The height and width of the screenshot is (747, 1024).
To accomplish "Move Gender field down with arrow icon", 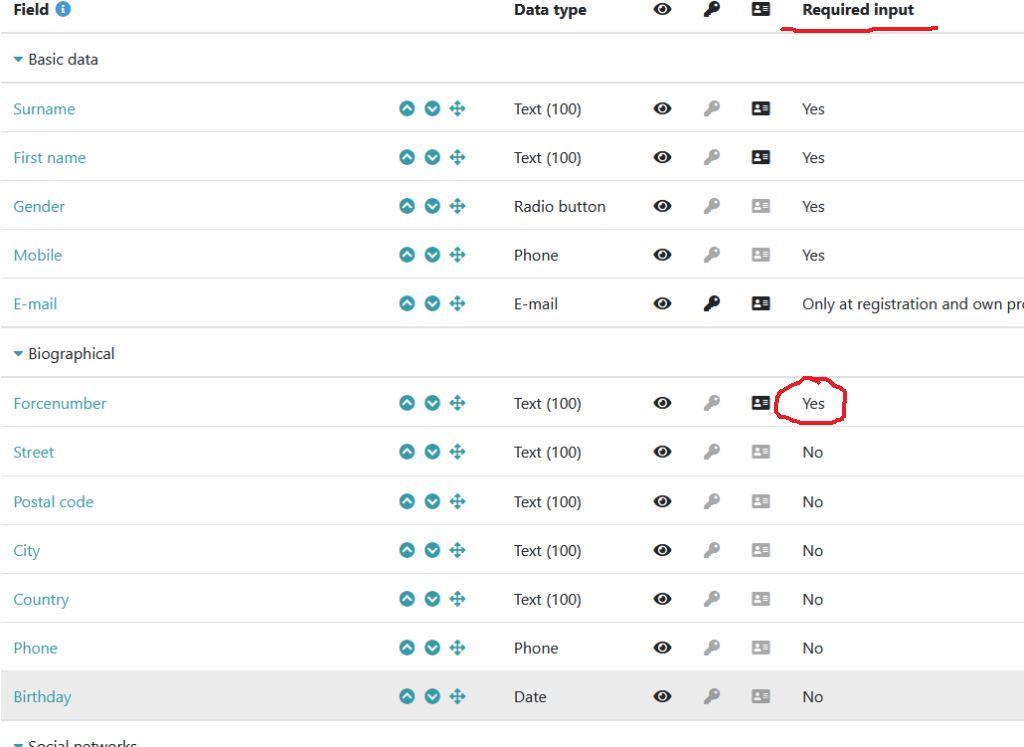I will click(432, 206).
